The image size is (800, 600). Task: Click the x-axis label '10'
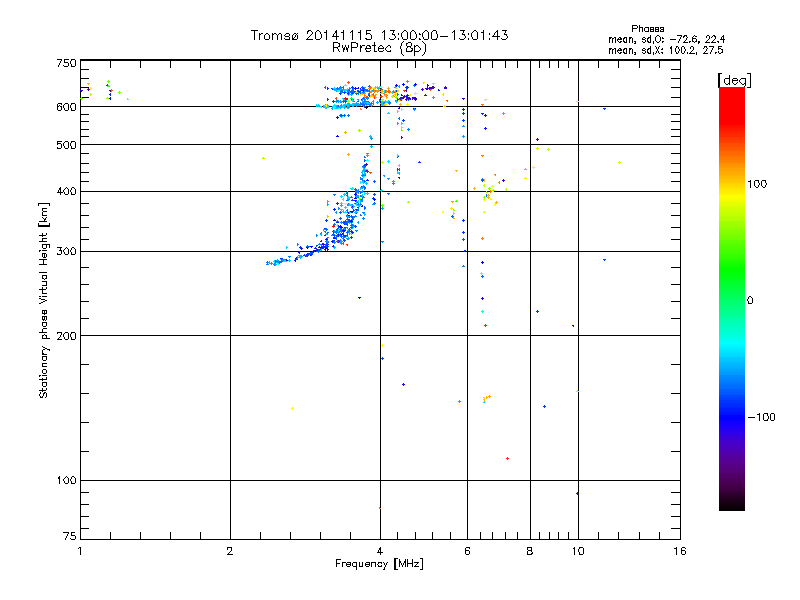coord(578,551)
